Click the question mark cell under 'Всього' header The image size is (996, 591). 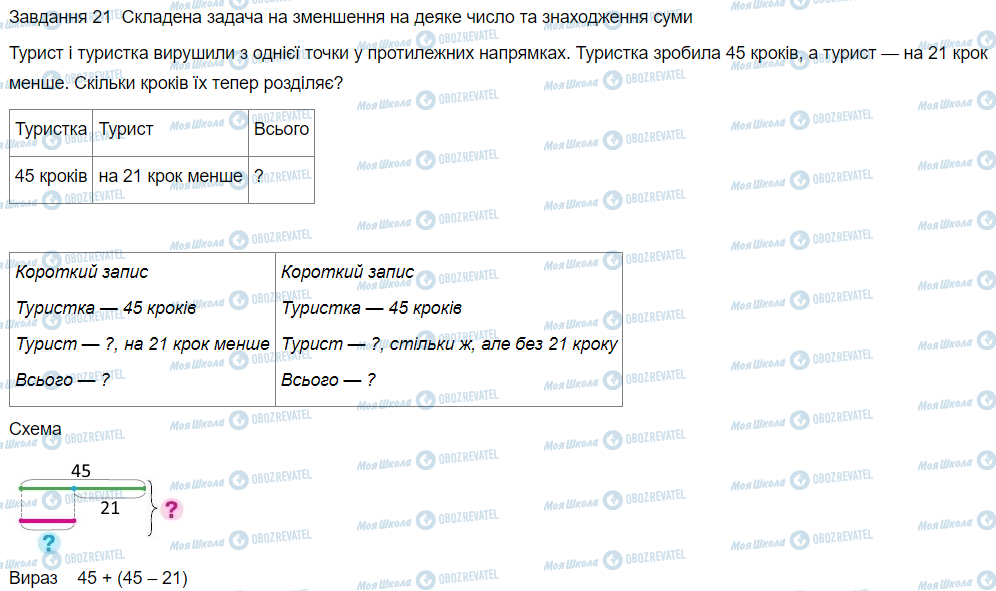click(x=259, y=176)
